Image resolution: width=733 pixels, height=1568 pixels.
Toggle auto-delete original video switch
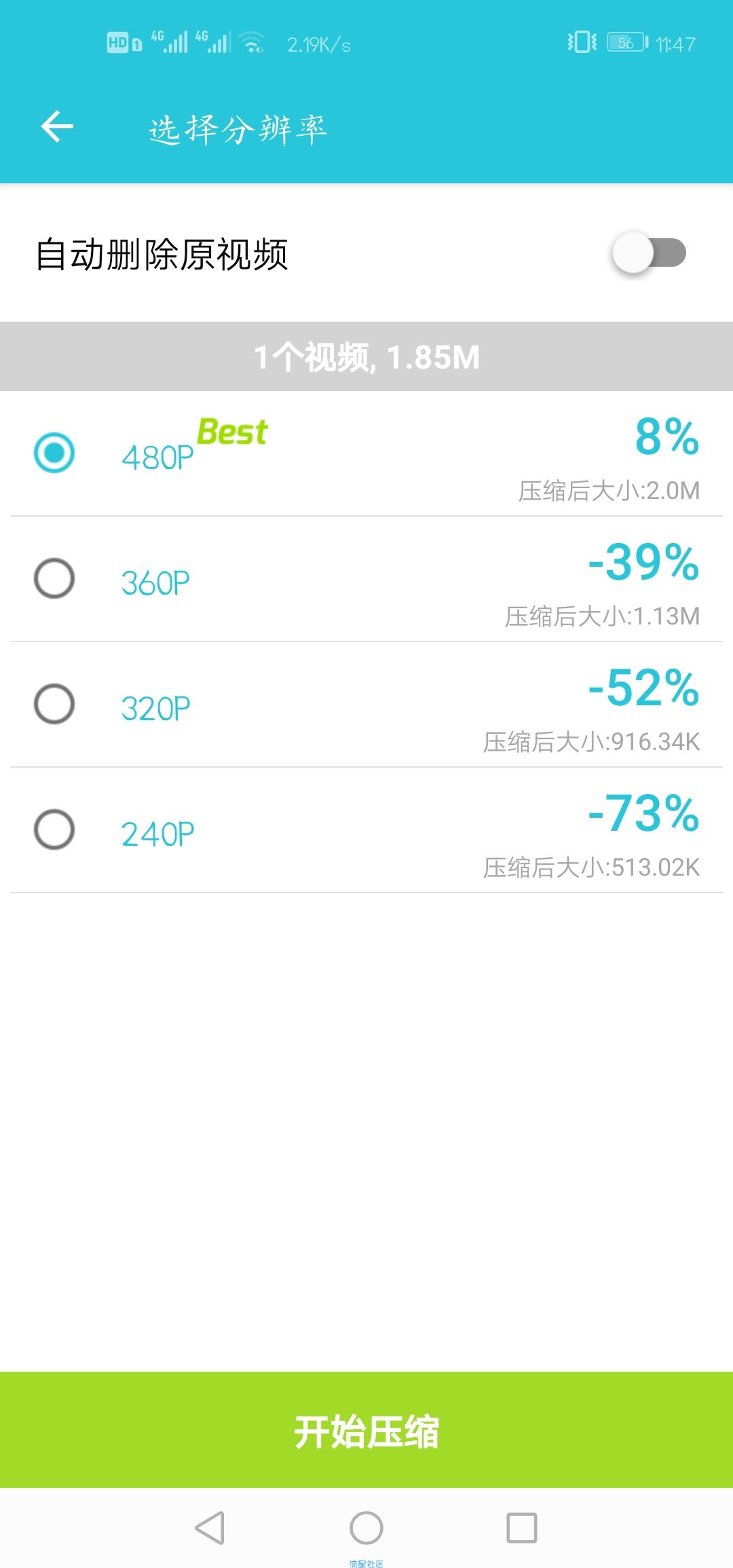coord(649,253)
